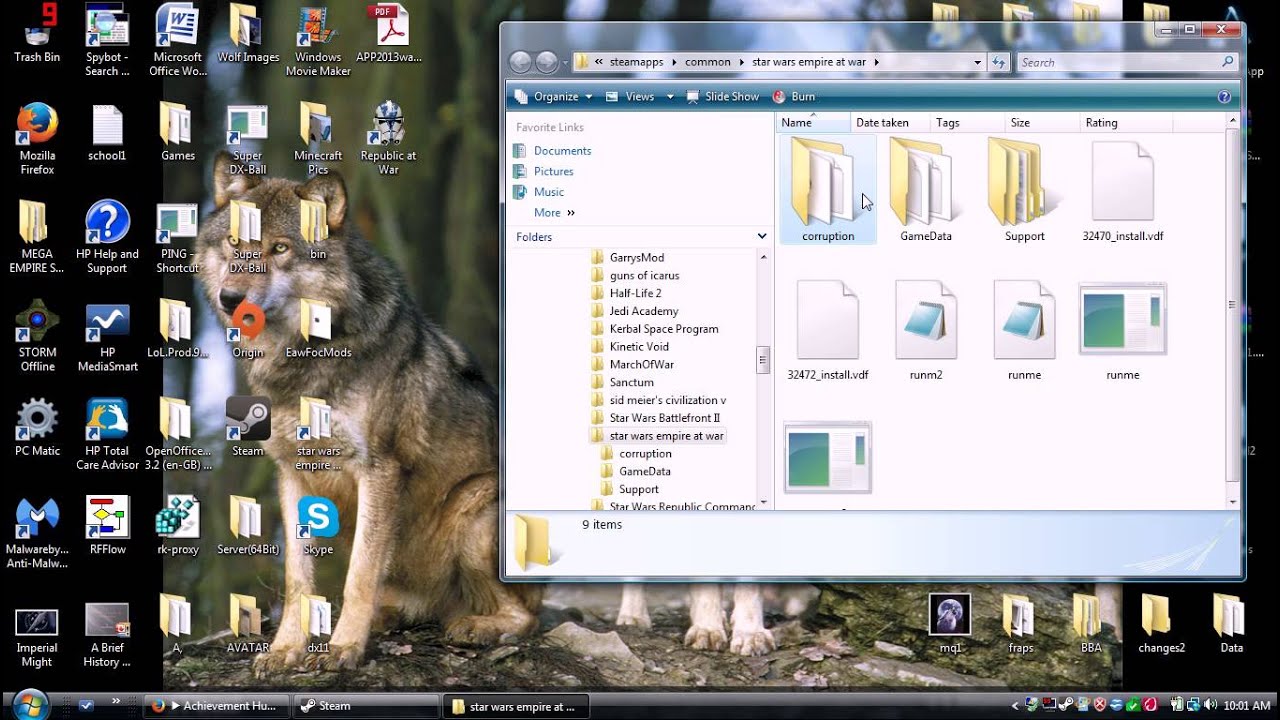Open Mozilla Firefox desktop icon

pos(37,139)
